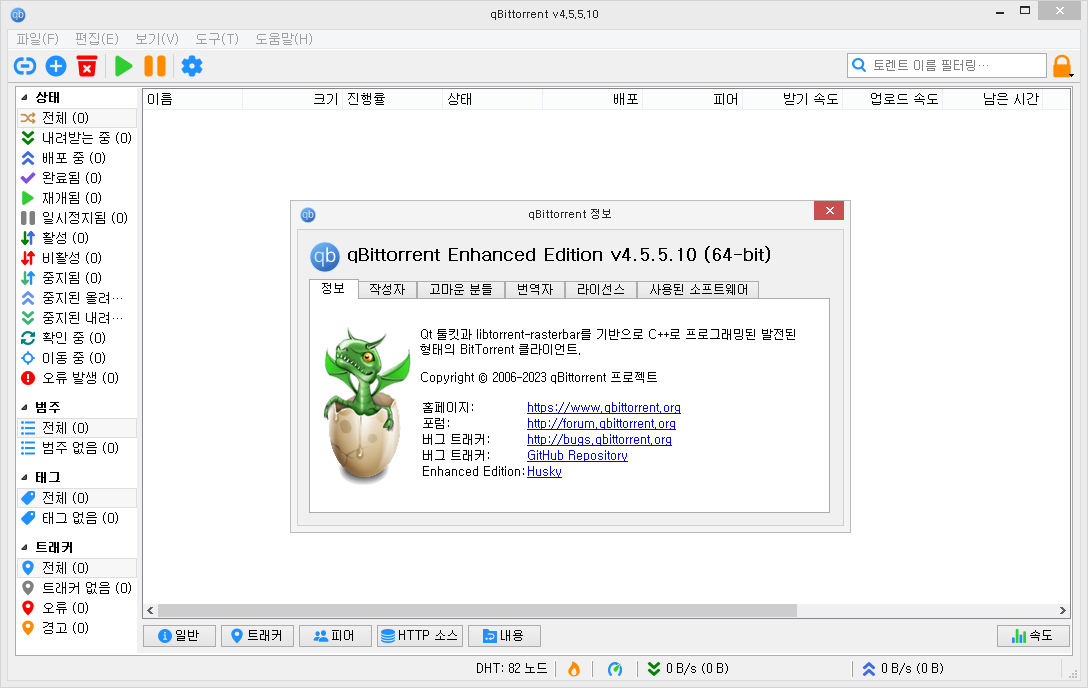Open the 보기(V) menu
The height and width of the screenshot is (688, 1088).
(x=157, y=39)
